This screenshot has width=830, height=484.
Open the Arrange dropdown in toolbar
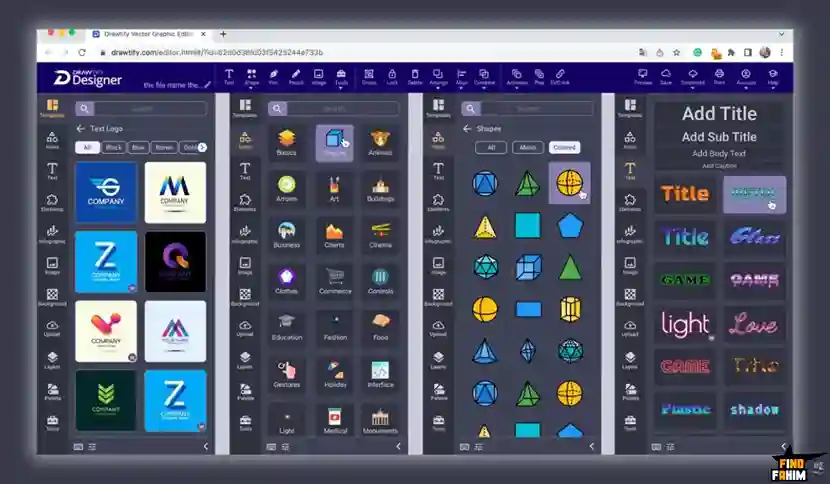tap(439, 75)
